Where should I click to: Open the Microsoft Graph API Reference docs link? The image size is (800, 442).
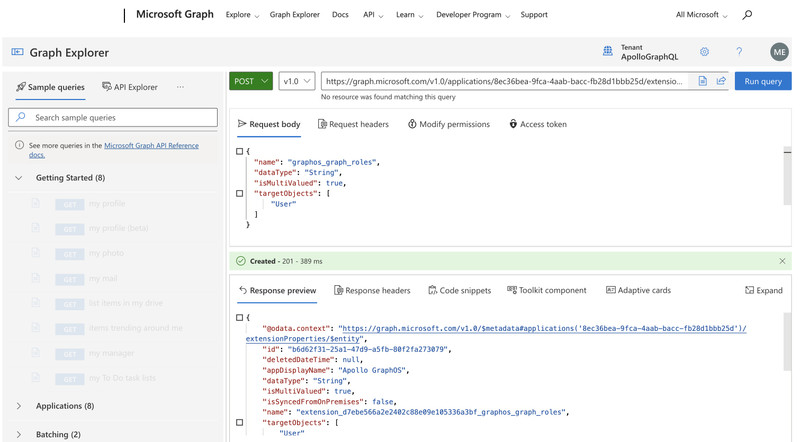tap(151, 145)
